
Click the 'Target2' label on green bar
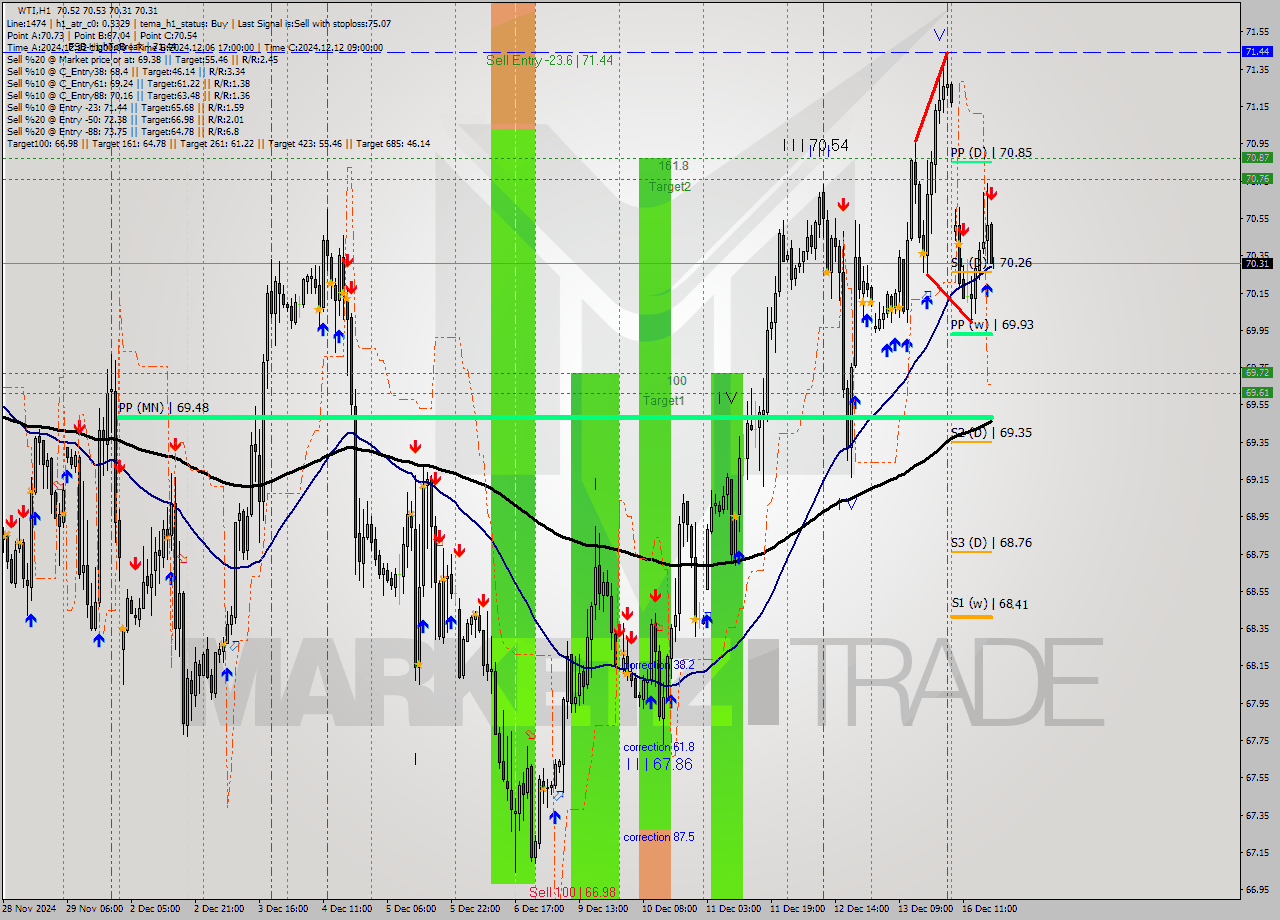pyautogui.click(x=669, y=186)
